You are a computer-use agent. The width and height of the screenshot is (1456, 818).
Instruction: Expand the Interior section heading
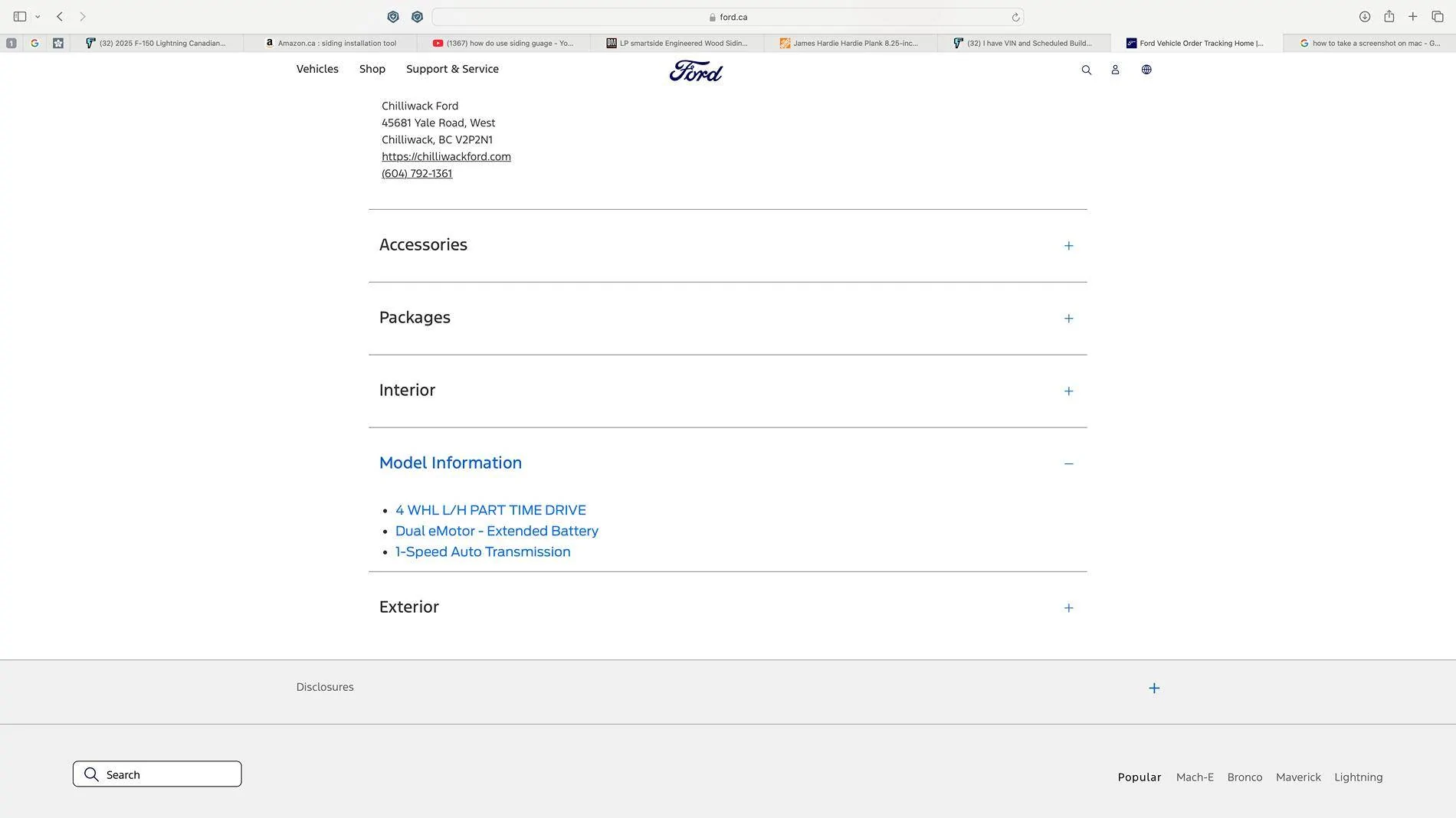[x=407, y=391]
